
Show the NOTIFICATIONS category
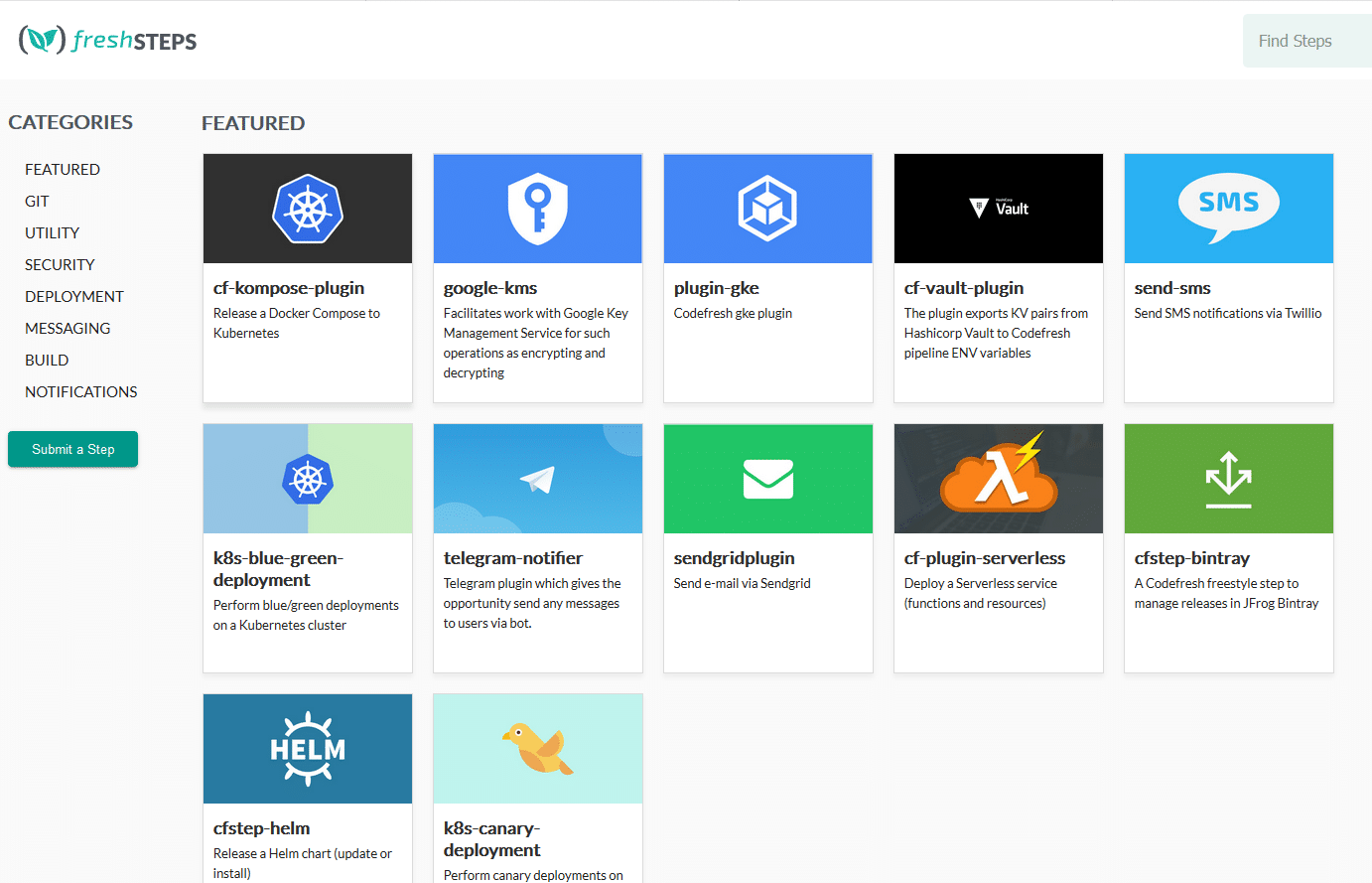(81, 392)
